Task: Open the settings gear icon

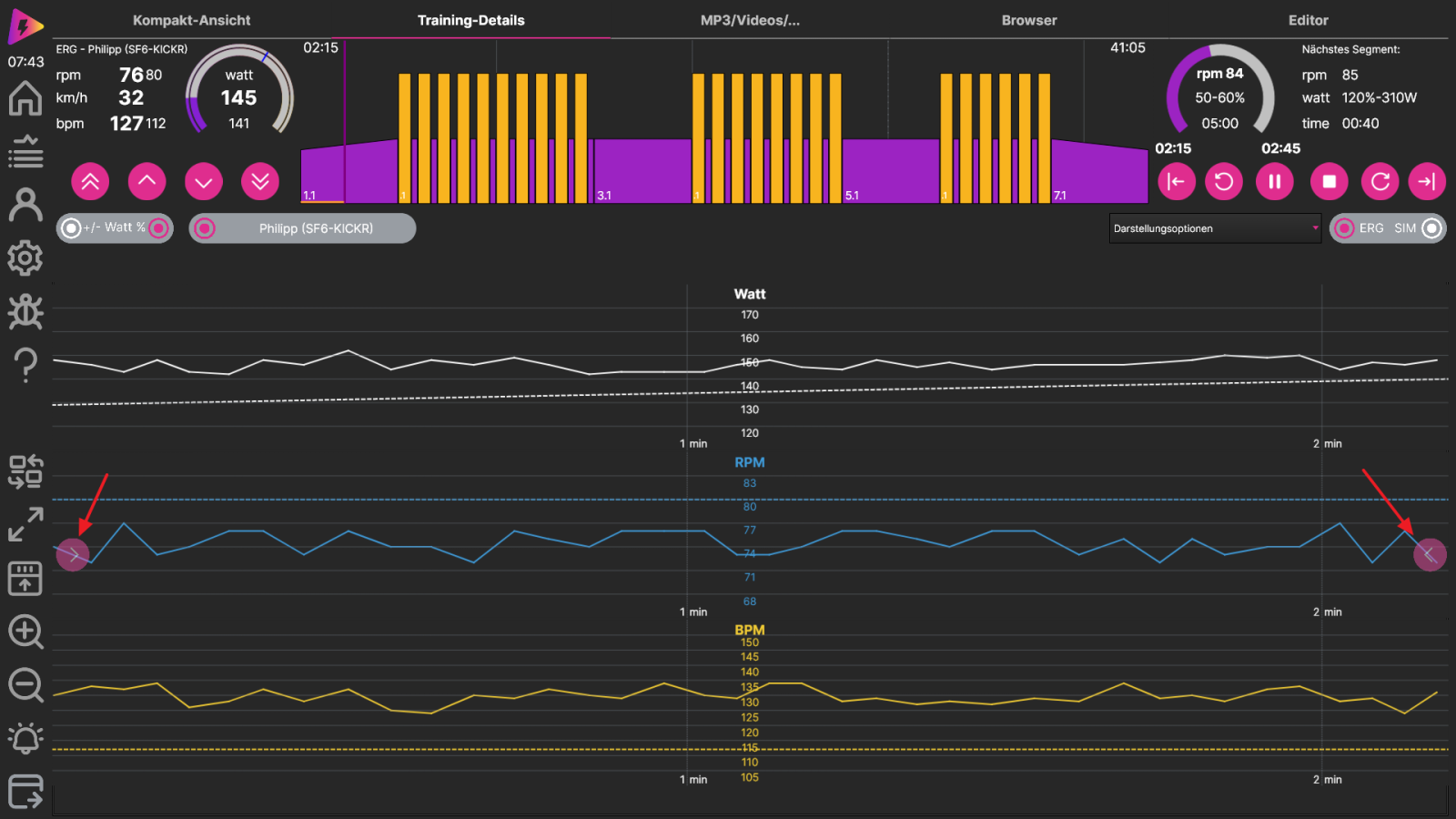Action: pyautogui.click(x=25, y=258)
